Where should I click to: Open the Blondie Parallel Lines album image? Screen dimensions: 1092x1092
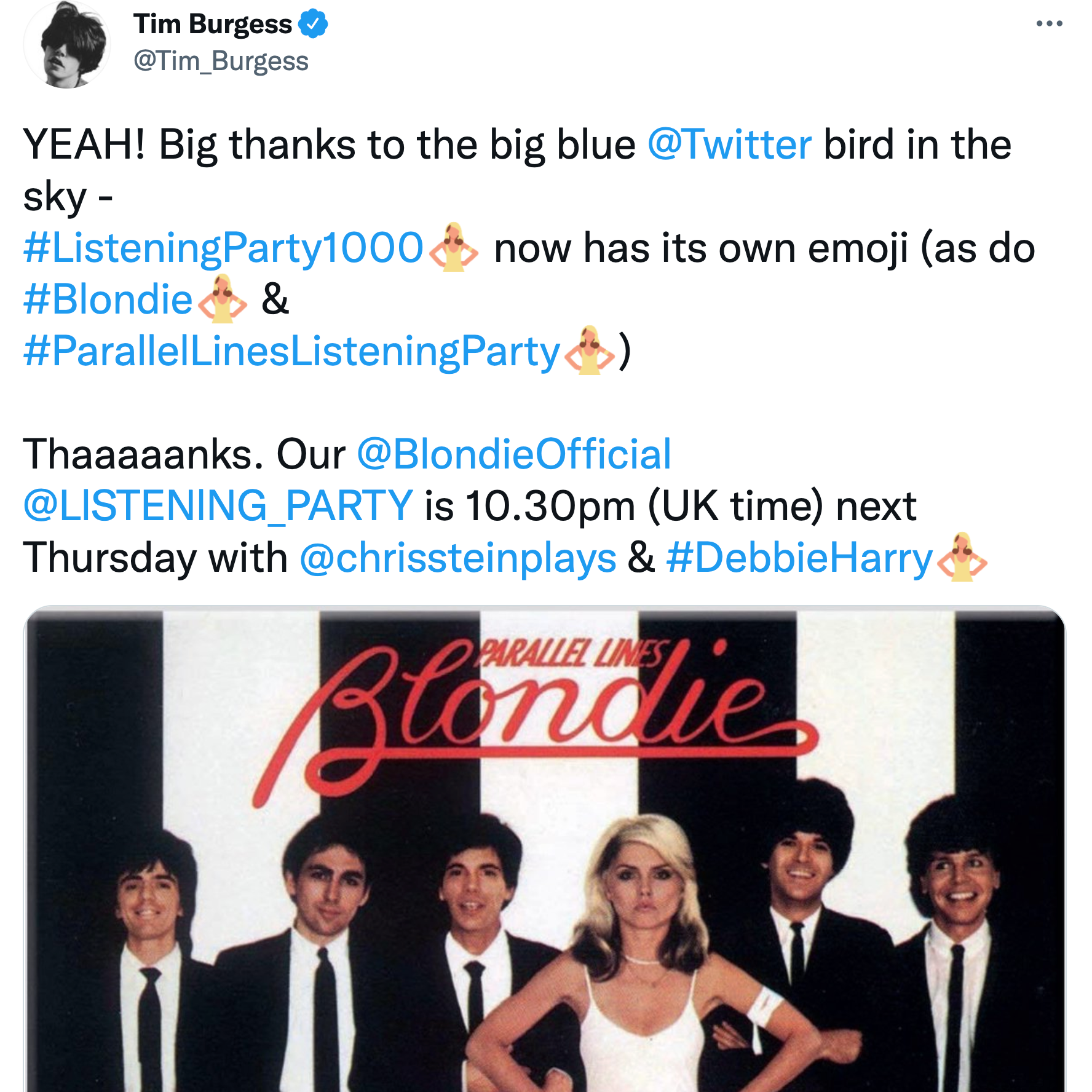click(545, 849)
